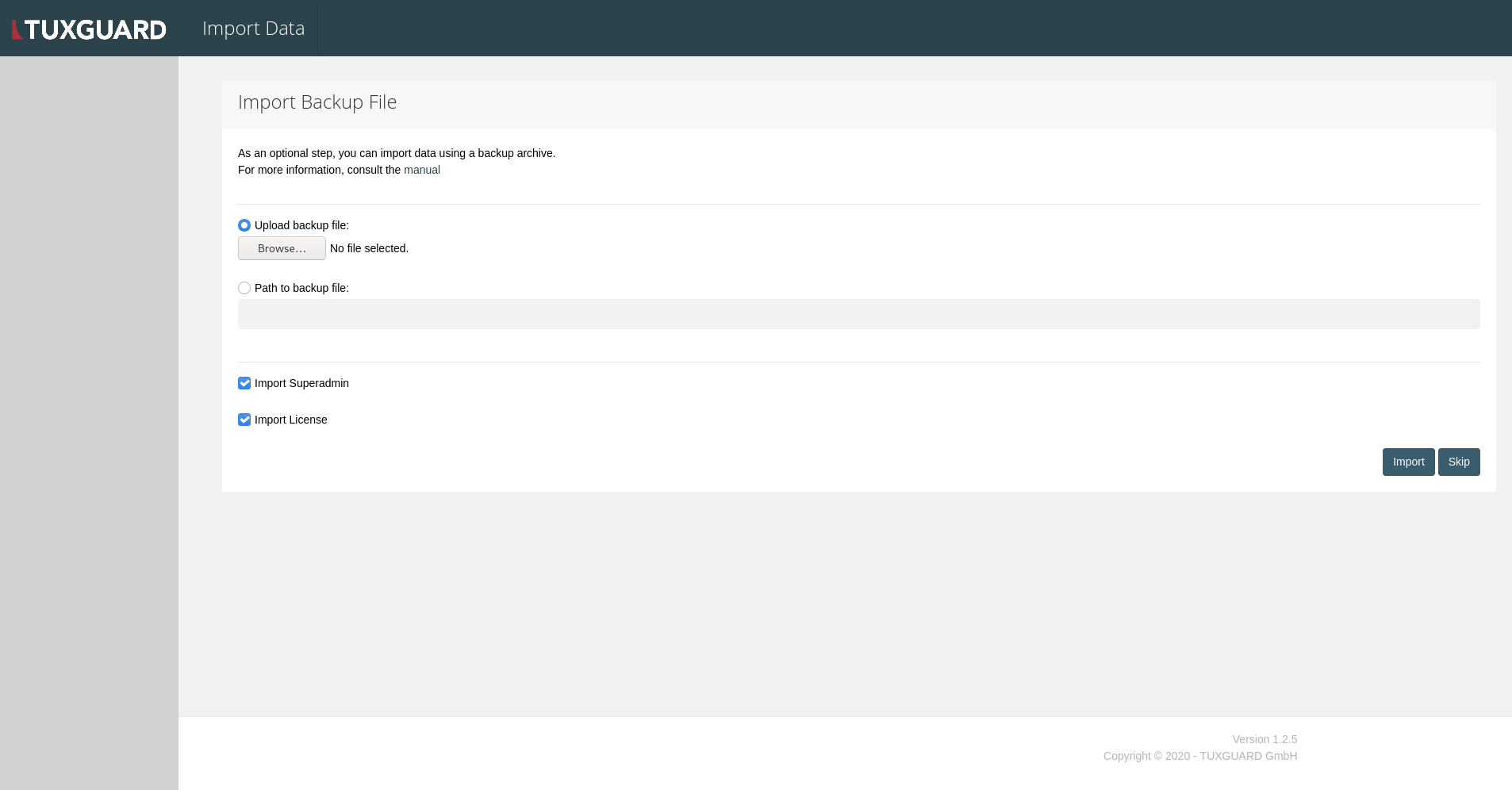Click the Import Superadmin label text
This screenshot has height=790, width=1512.
point(301,383)
